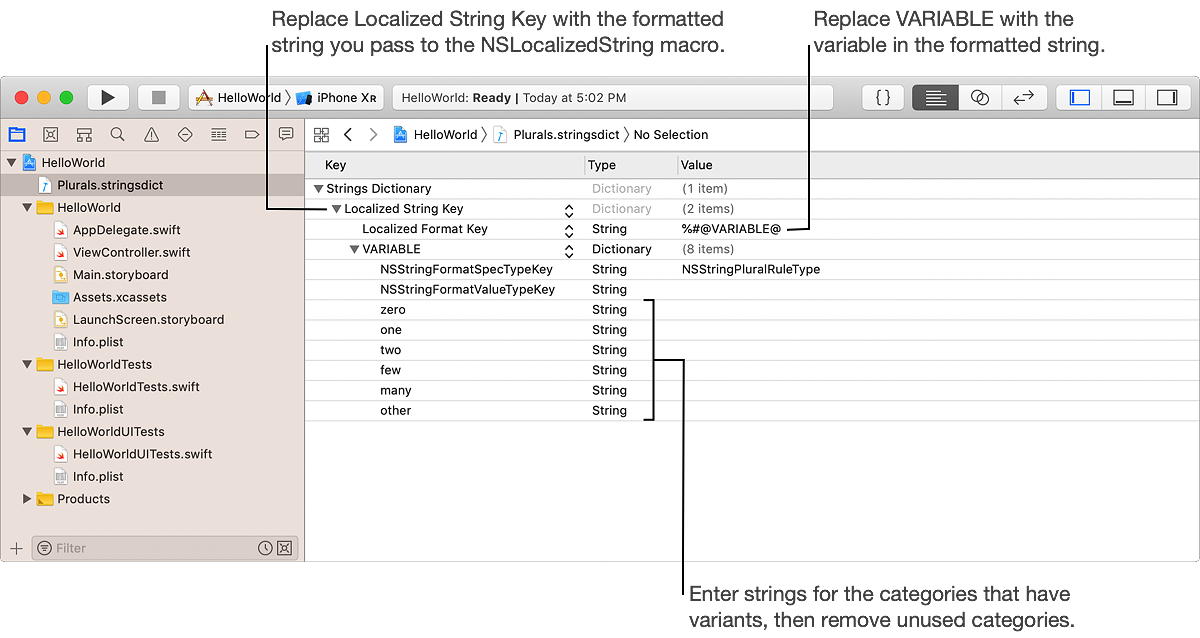
Task: Choose the iPhone XR run destination
Action: pos(337,97)
